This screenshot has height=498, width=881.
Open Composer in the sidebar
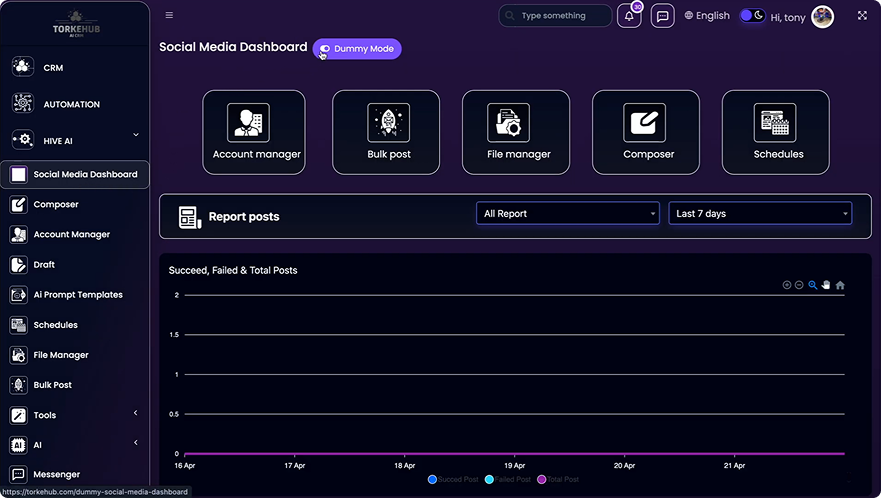click(x=55, y=205)
